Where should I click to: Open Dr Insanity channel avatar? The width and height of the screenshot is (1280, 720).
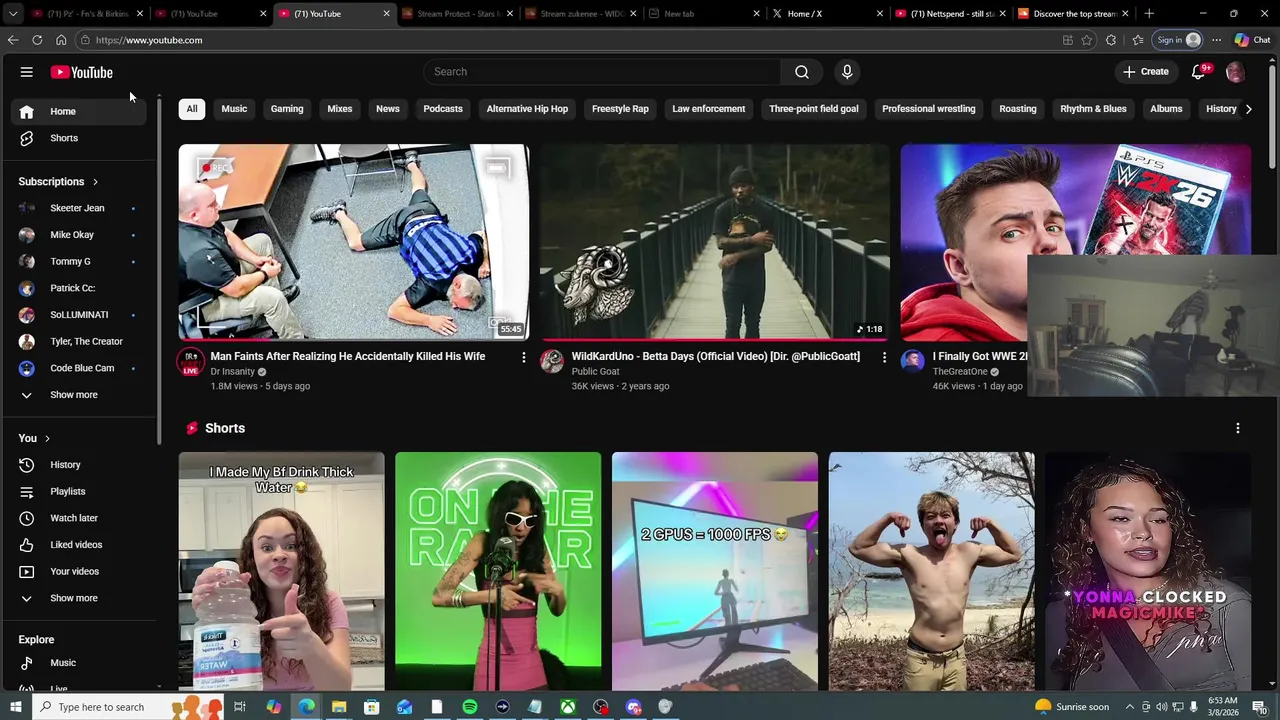click(x=191, y=361)
